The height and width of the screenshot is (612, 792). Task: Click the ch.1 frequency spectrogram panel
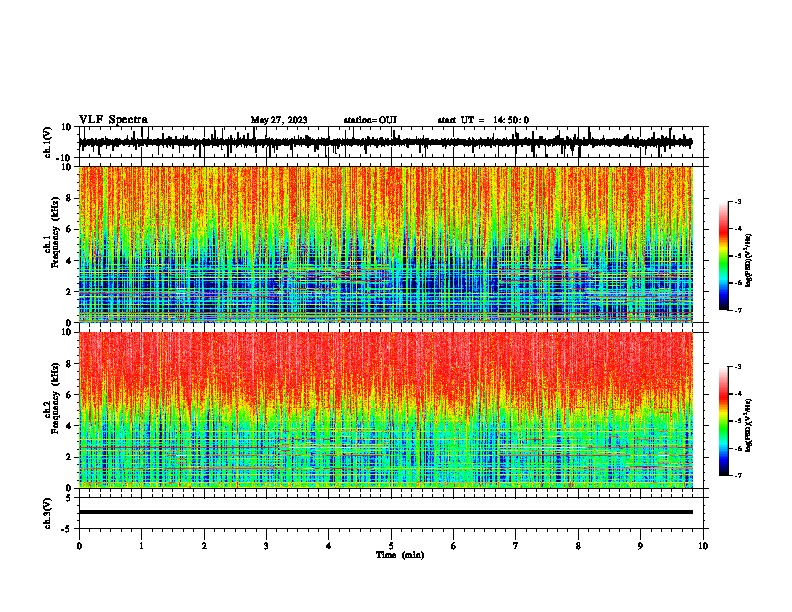point(386,244)
